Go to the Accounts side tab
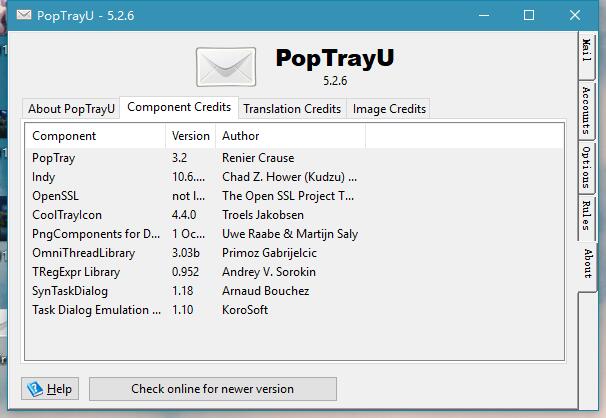This screenshot has height=418, width=606. tap(587, 109)
